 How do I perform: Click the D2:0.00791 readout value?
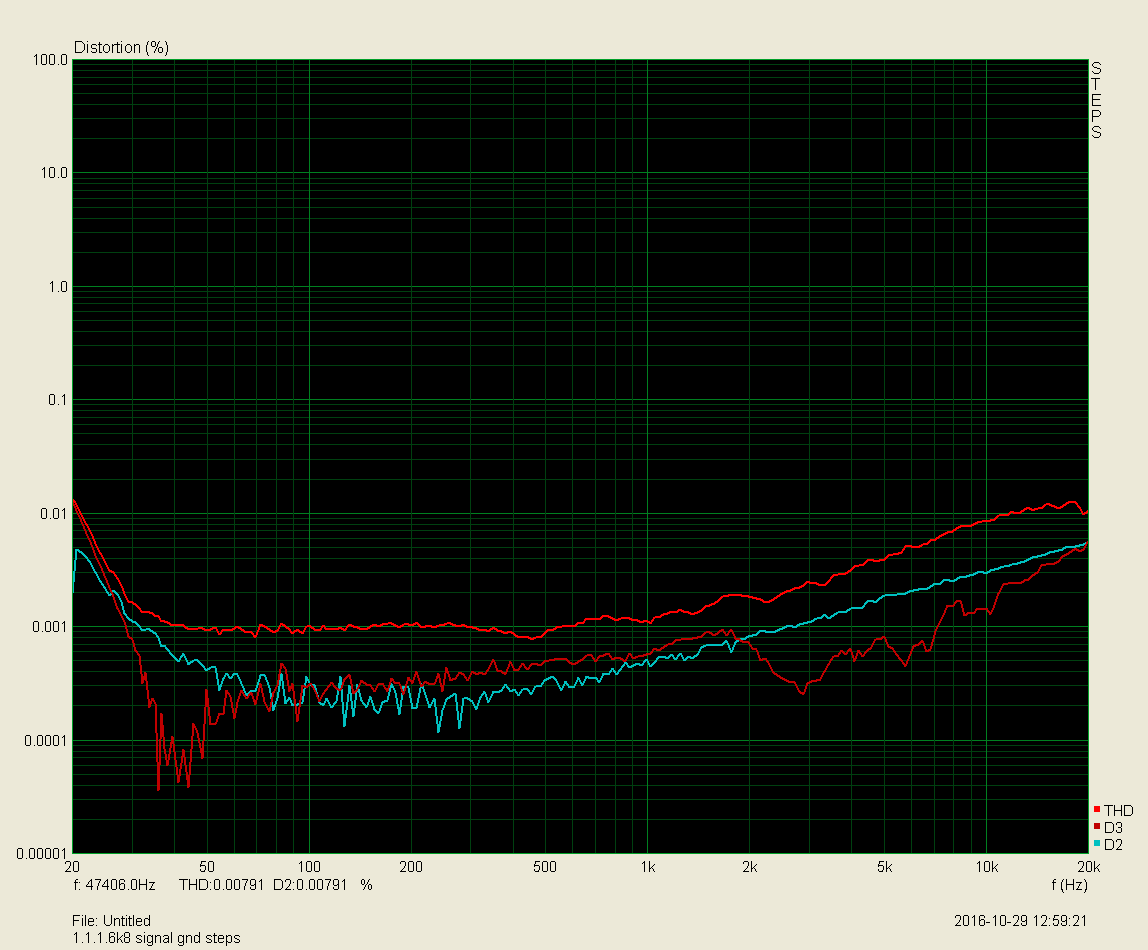click(310, 885)
